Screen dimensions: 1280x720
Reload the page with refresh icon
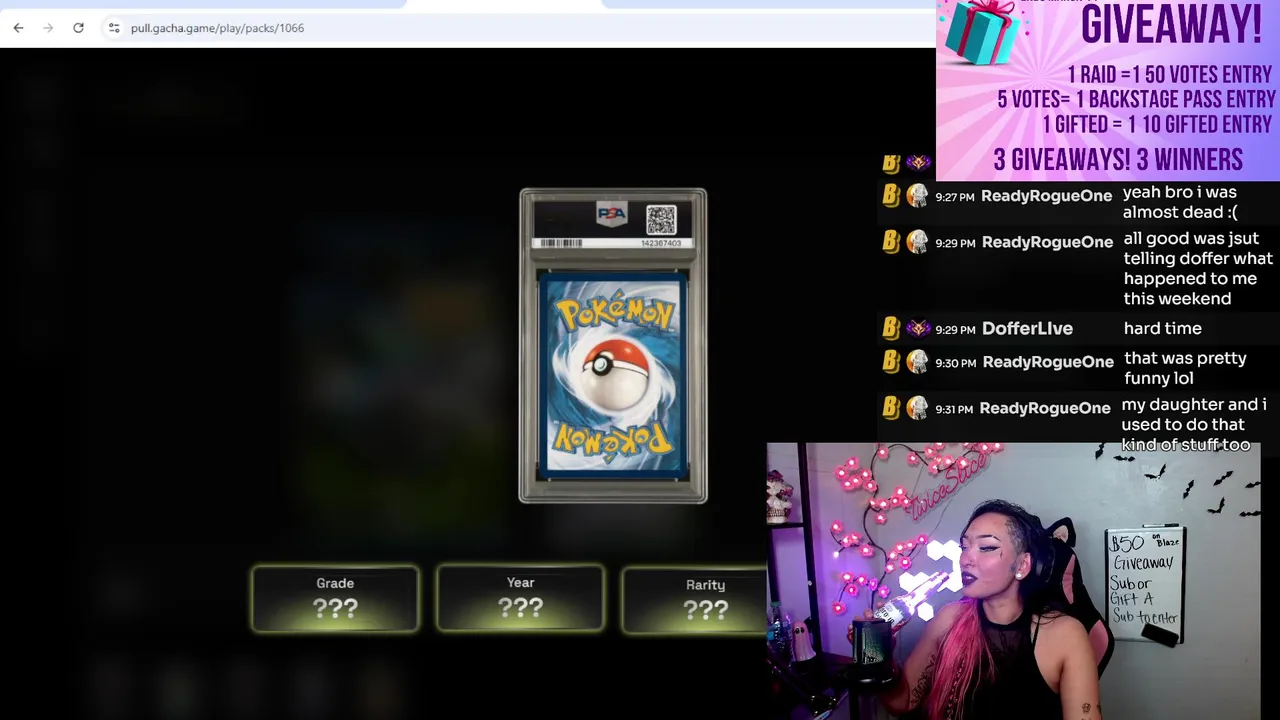[x=78, y=28]
